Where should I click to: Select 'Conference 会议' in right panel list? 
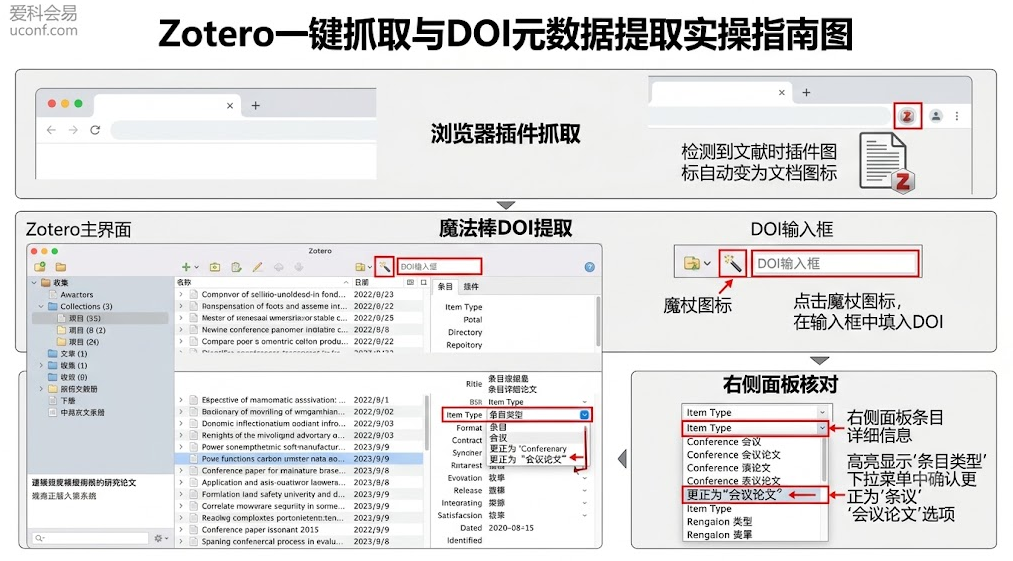point(724,442)
